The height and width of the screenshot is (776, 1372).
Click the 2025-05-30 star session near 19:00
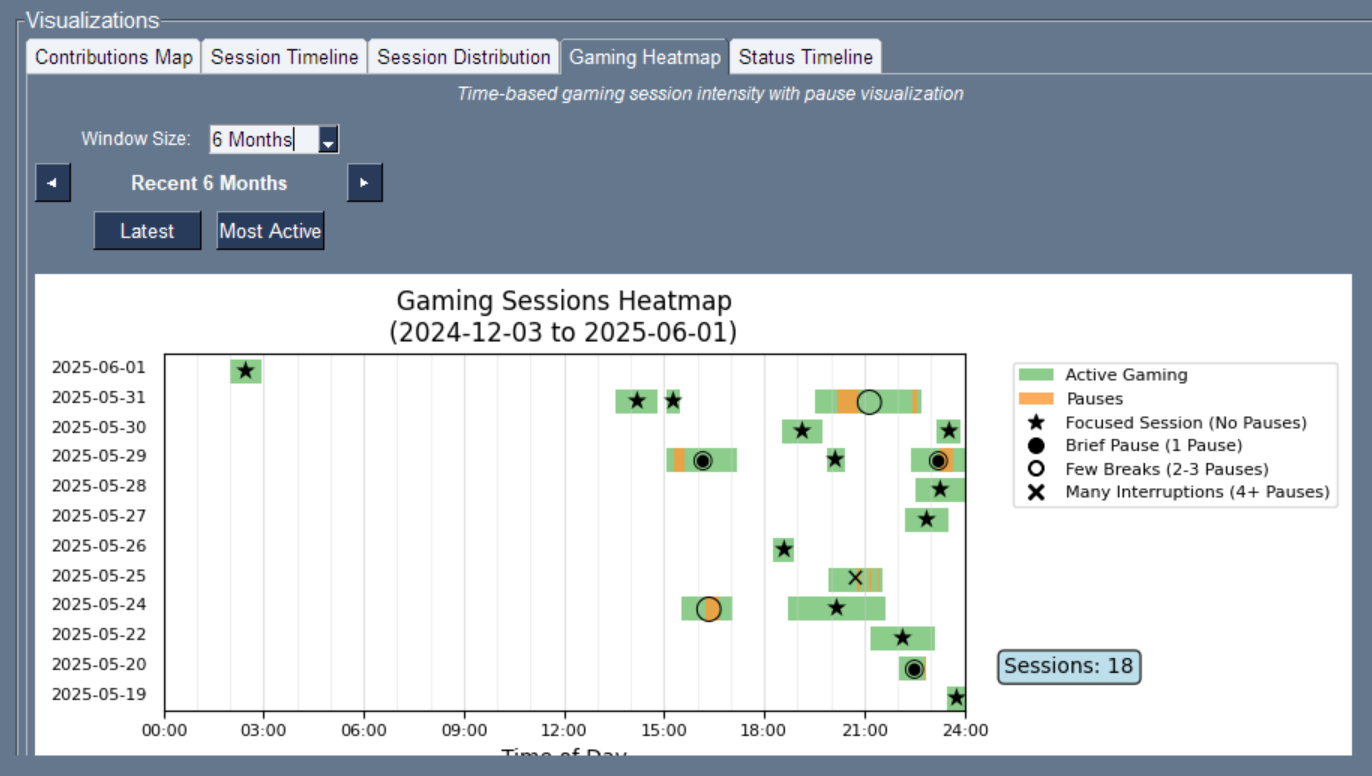[802, 431]
